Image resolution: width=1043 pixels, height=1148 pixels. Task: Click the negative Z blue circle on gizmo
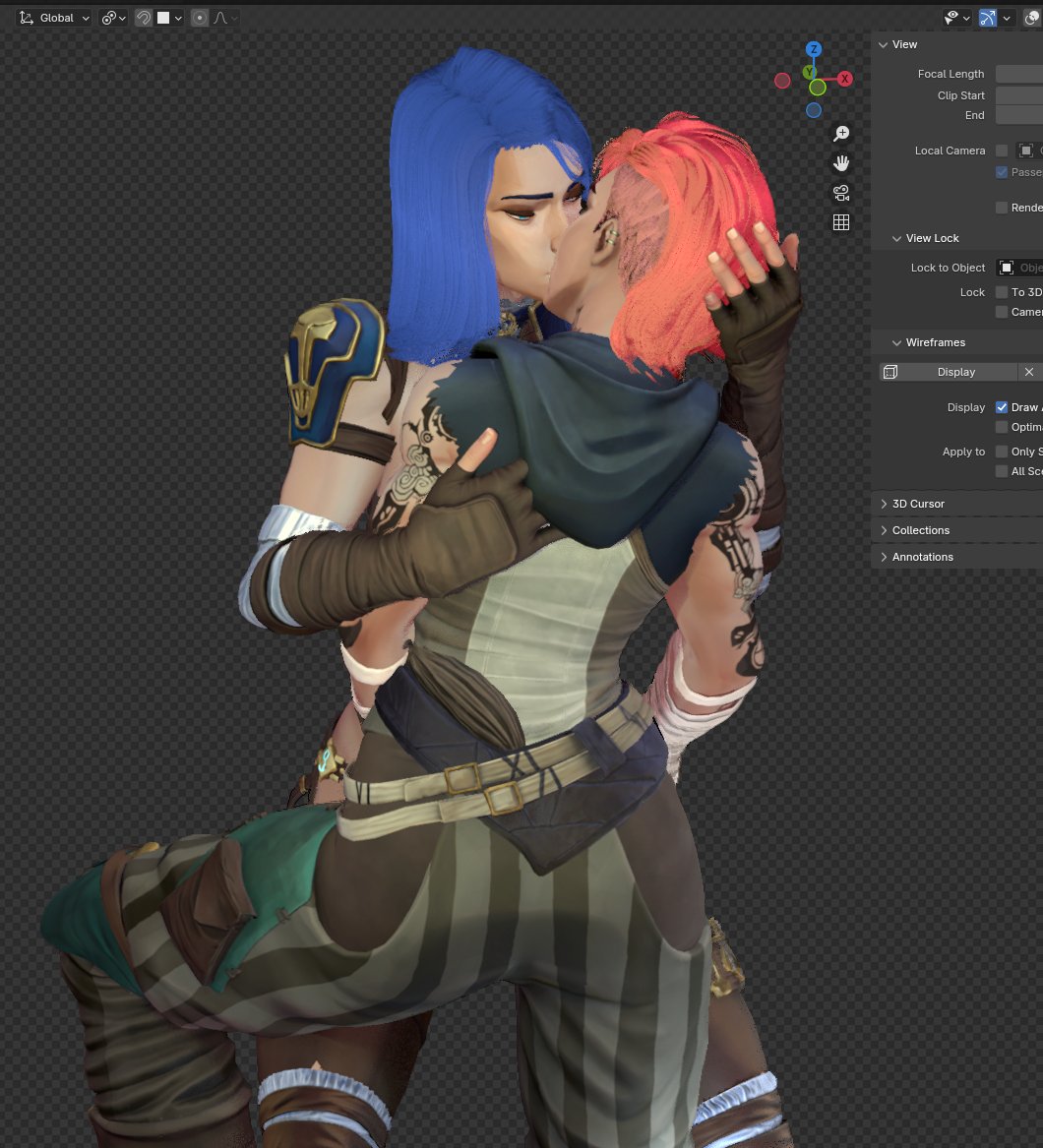point(813,110)
